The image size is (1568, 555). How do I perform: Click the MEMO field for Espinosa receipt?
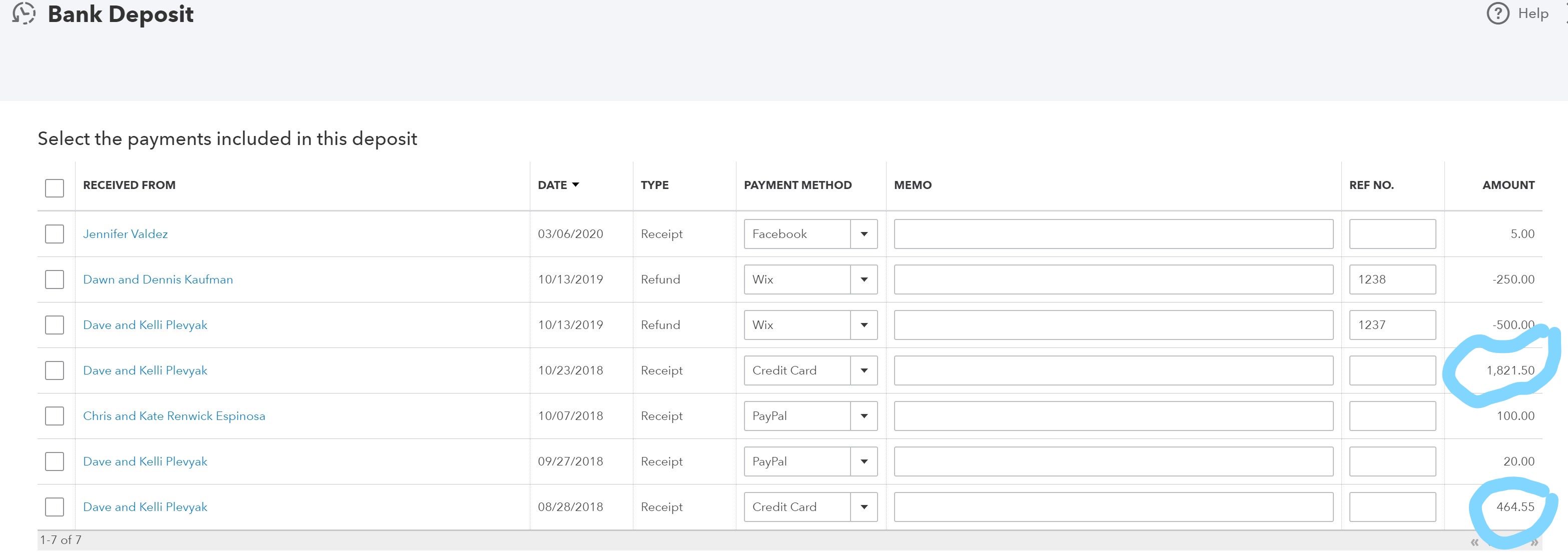[1112, 415]
